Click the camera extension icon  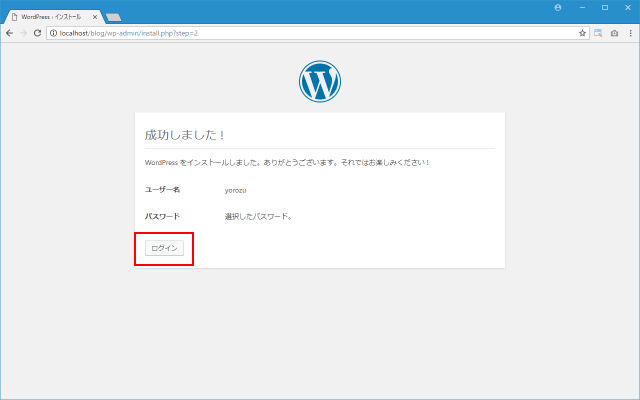coord(614,33)
